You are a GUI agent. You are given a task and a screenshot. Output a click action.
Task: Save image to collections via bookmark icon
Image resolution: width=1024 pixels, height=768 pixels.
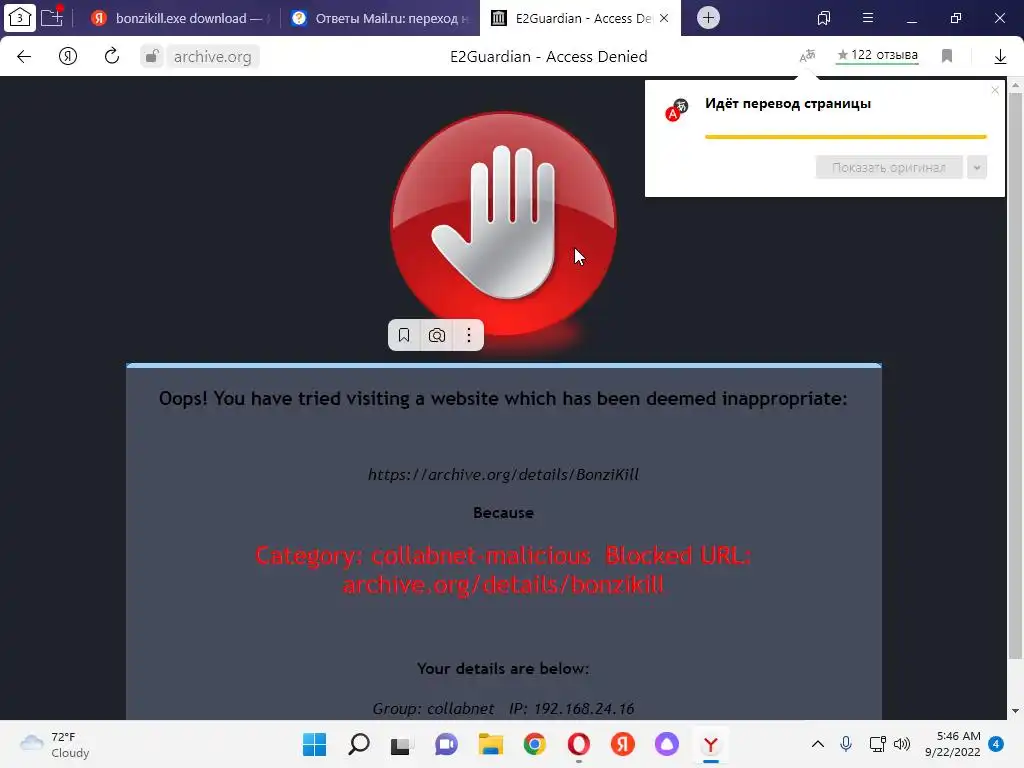coord(404,335)
